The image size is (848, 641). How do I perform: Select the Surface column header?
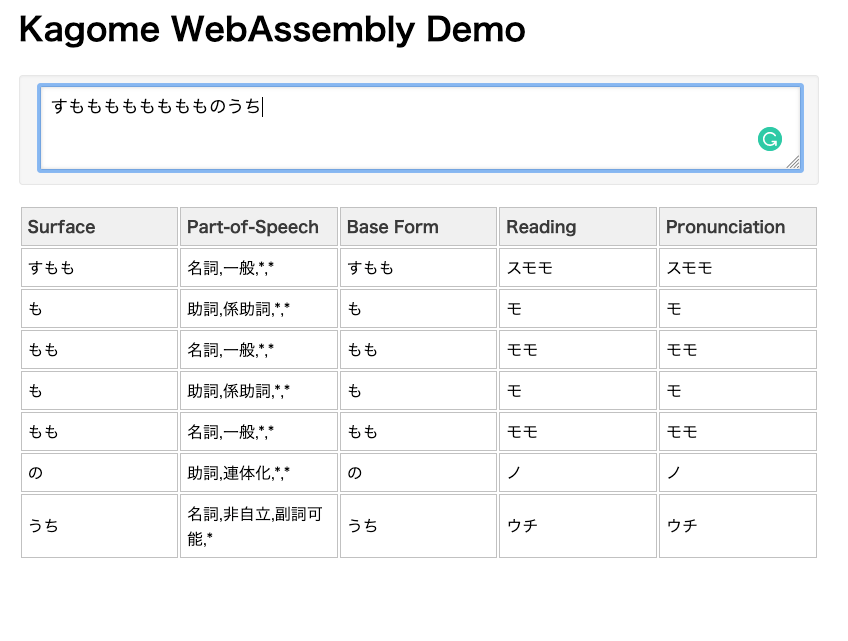click(100, 227)
